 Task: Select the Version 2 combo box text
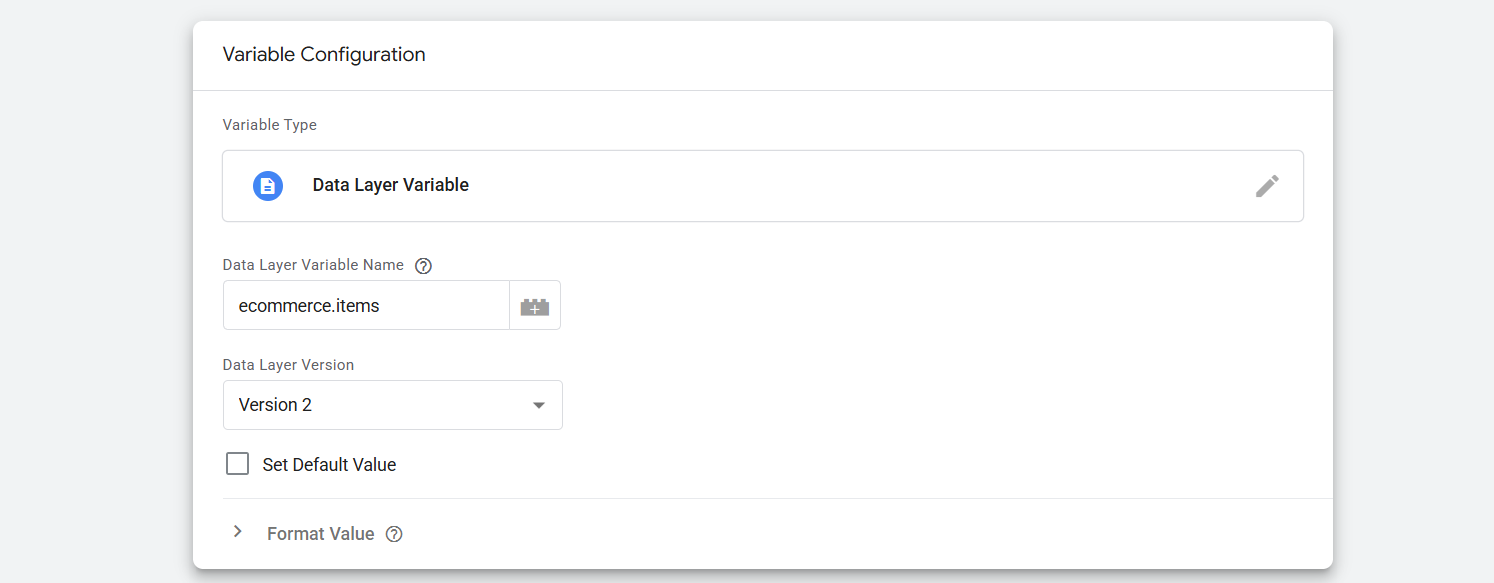point(276,405)
